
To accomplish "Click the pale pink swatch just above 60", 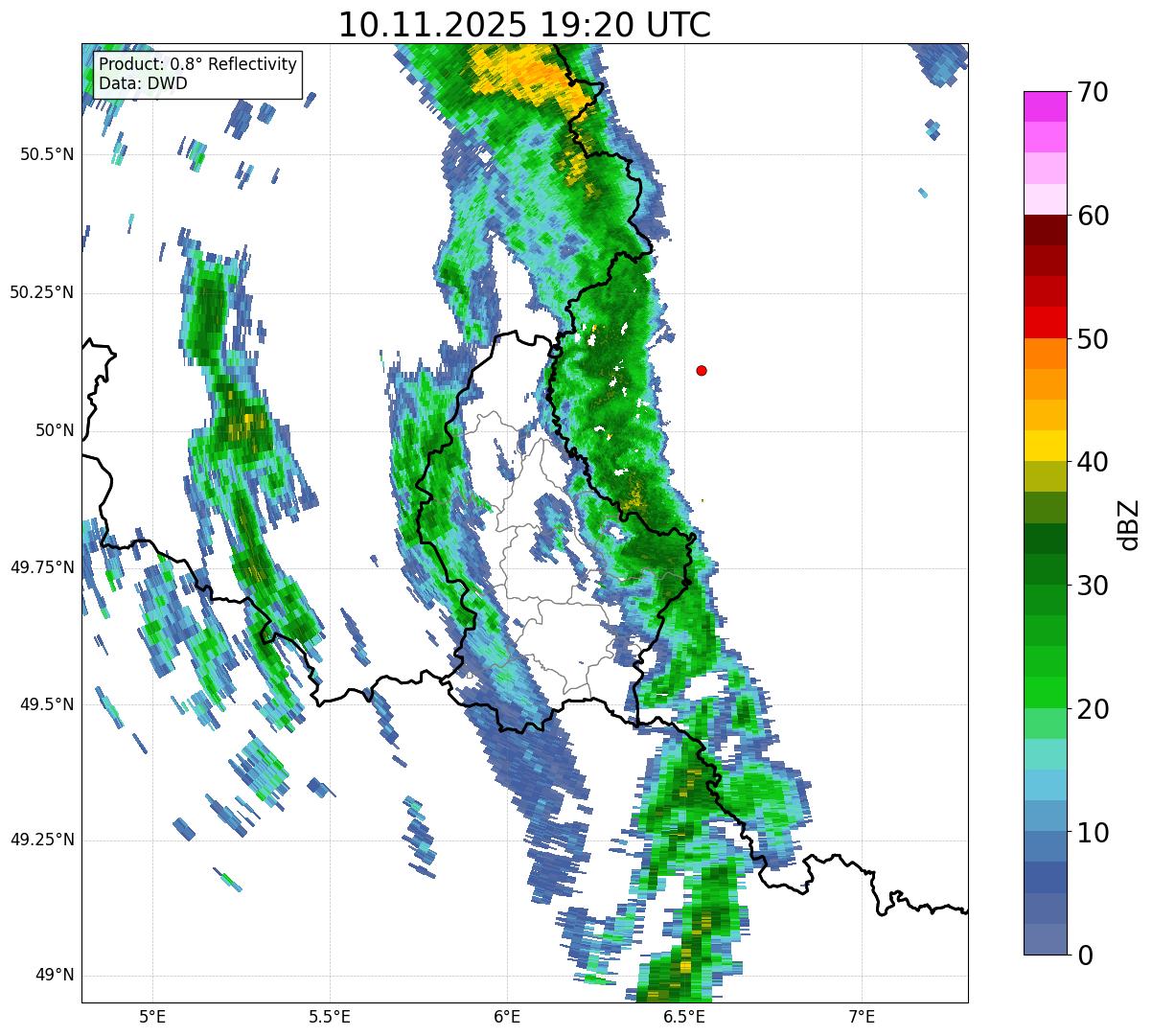I will (1045, 199).
